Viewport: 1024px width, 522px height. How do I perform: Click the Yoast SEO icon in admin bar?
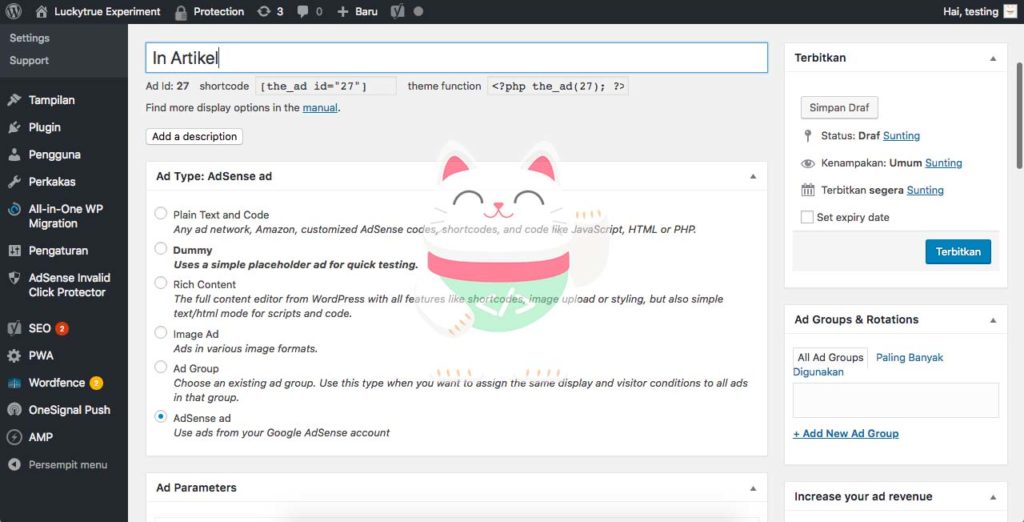coord(397,12)
